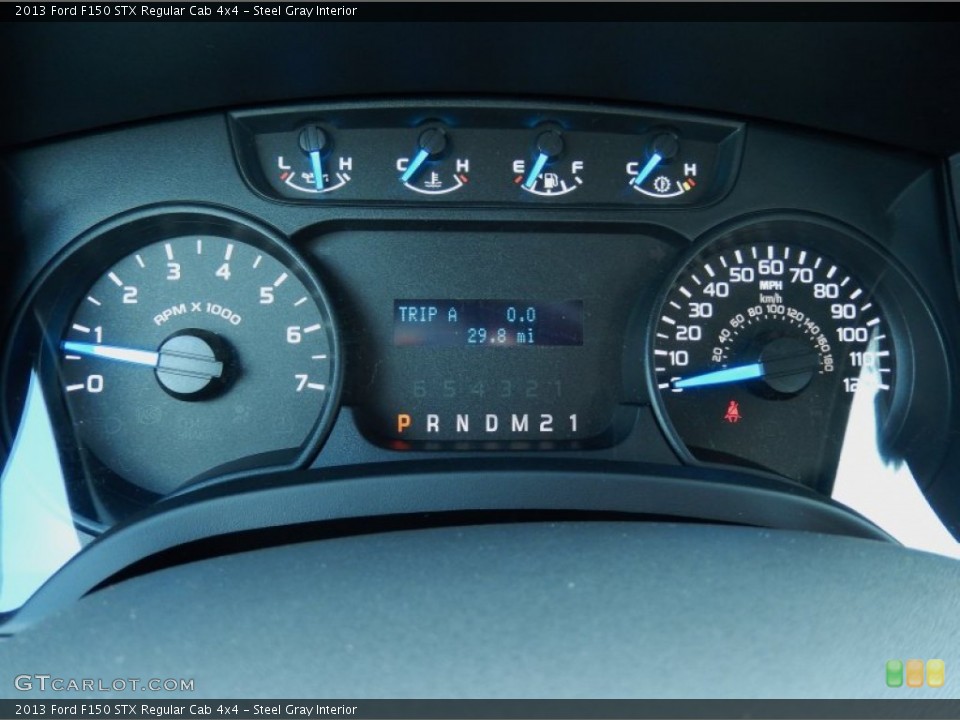Click the GTCARLOT.COM logo
This screenshot has height=720, width=960.
click(x=104, y=683)
